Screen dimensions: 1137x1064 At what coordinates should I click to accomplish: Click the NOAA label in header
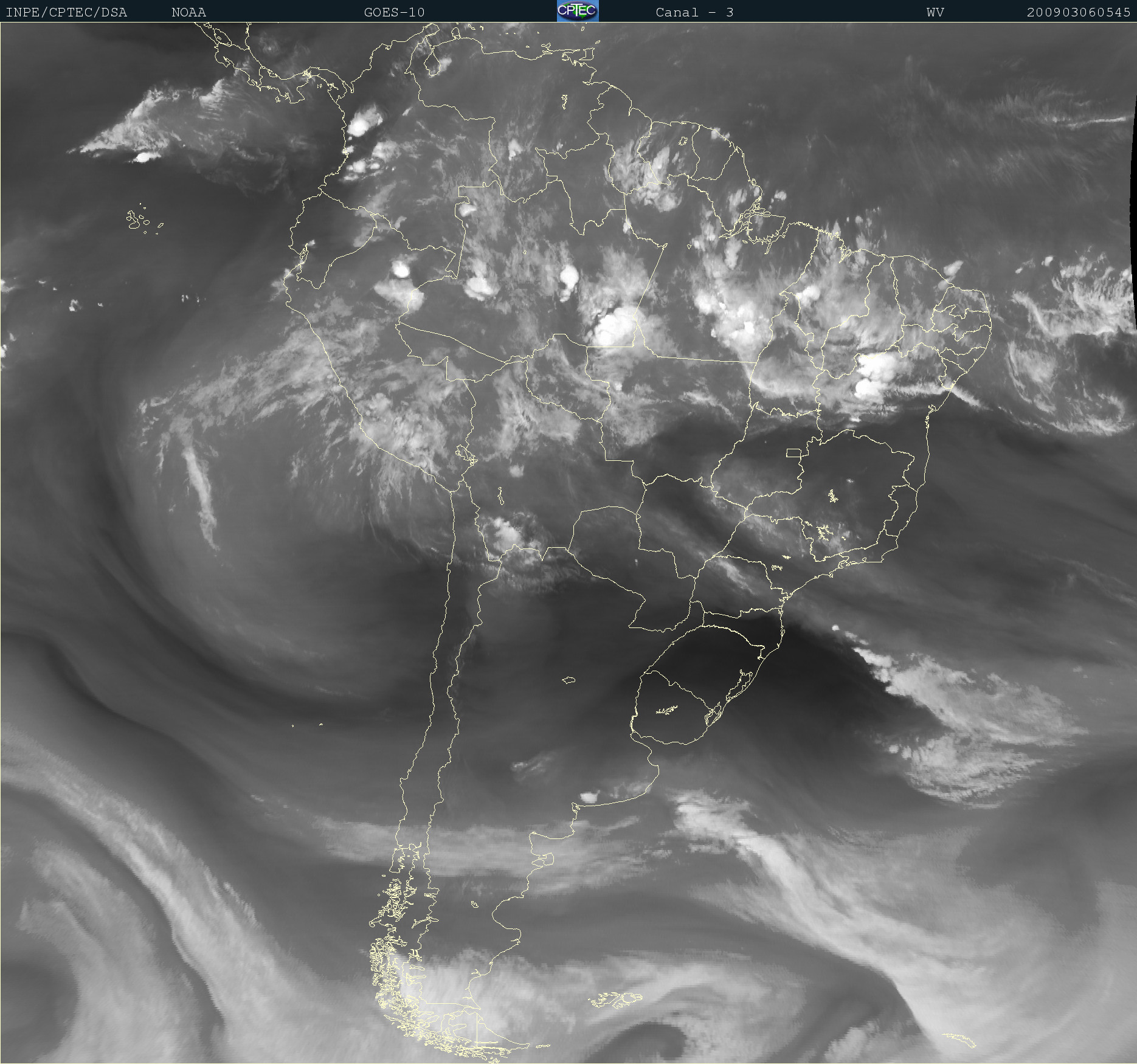pyautogui.click(x=189, y=12)
